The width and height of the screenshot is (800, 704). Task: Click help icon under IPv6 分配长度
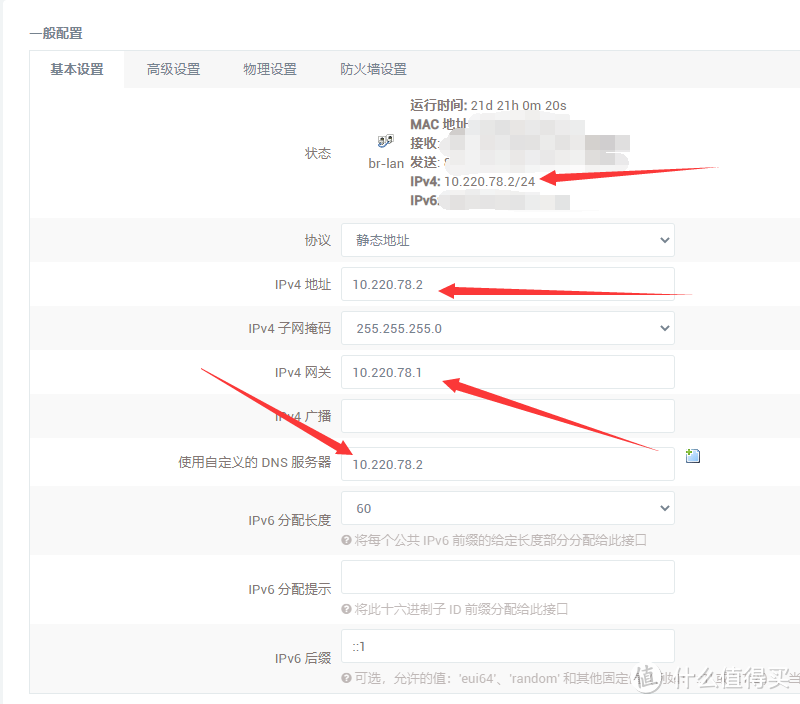tap(347, 540)
